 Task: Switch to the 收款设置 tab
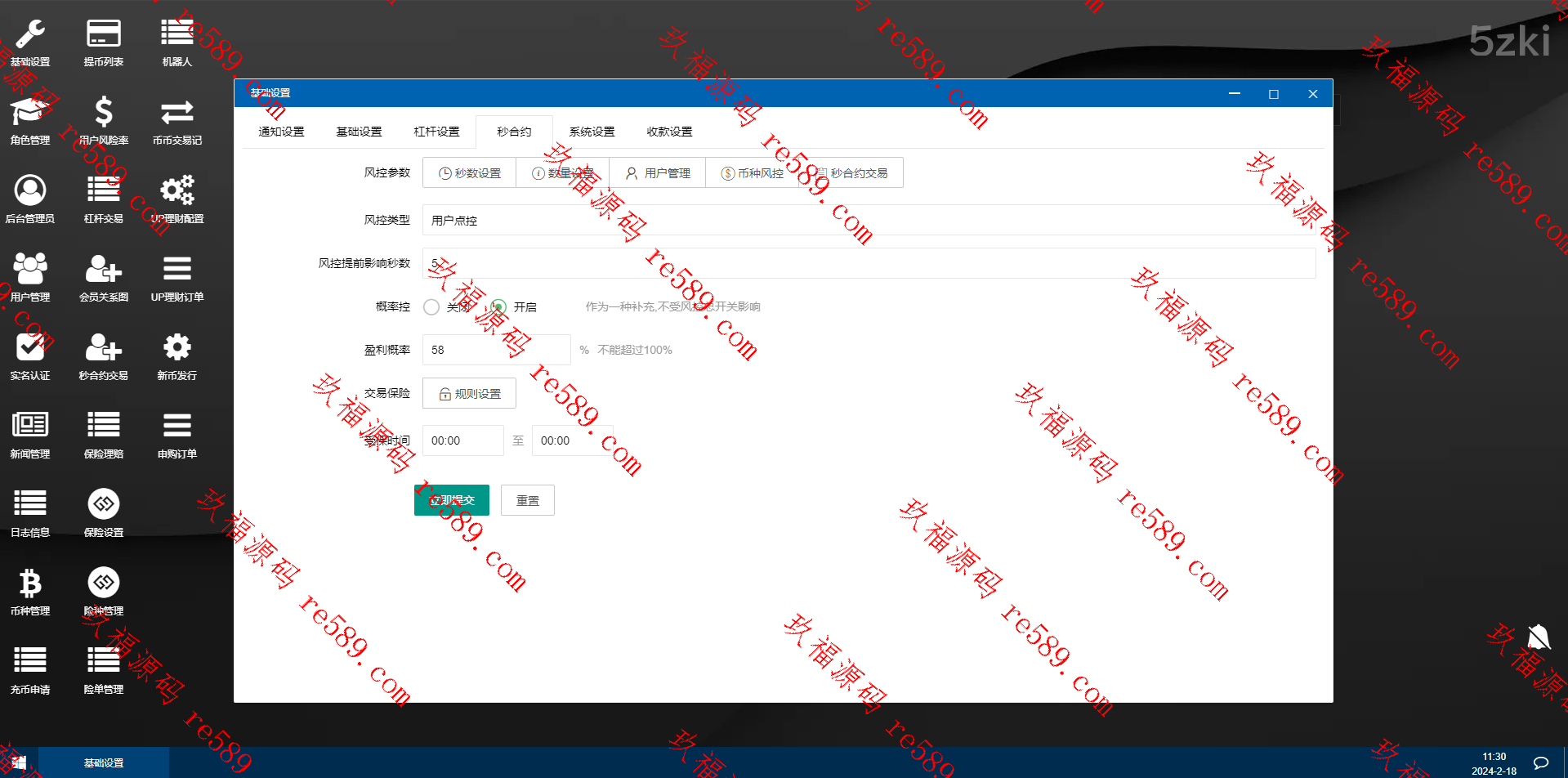tap(669, 132)
